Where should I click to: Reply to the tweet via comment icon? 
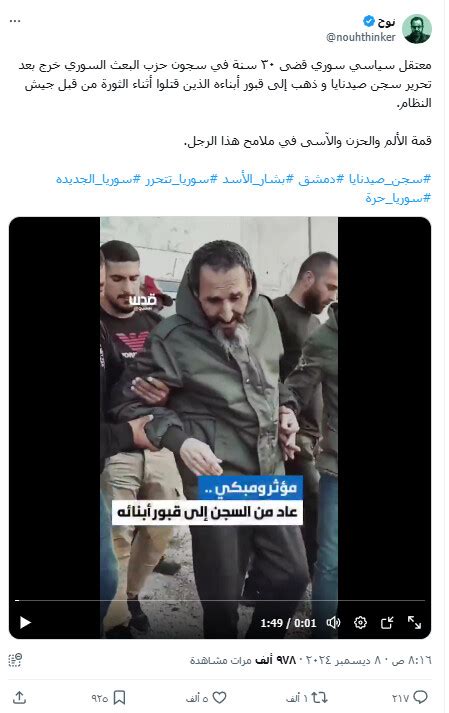[x=421, y=698]
